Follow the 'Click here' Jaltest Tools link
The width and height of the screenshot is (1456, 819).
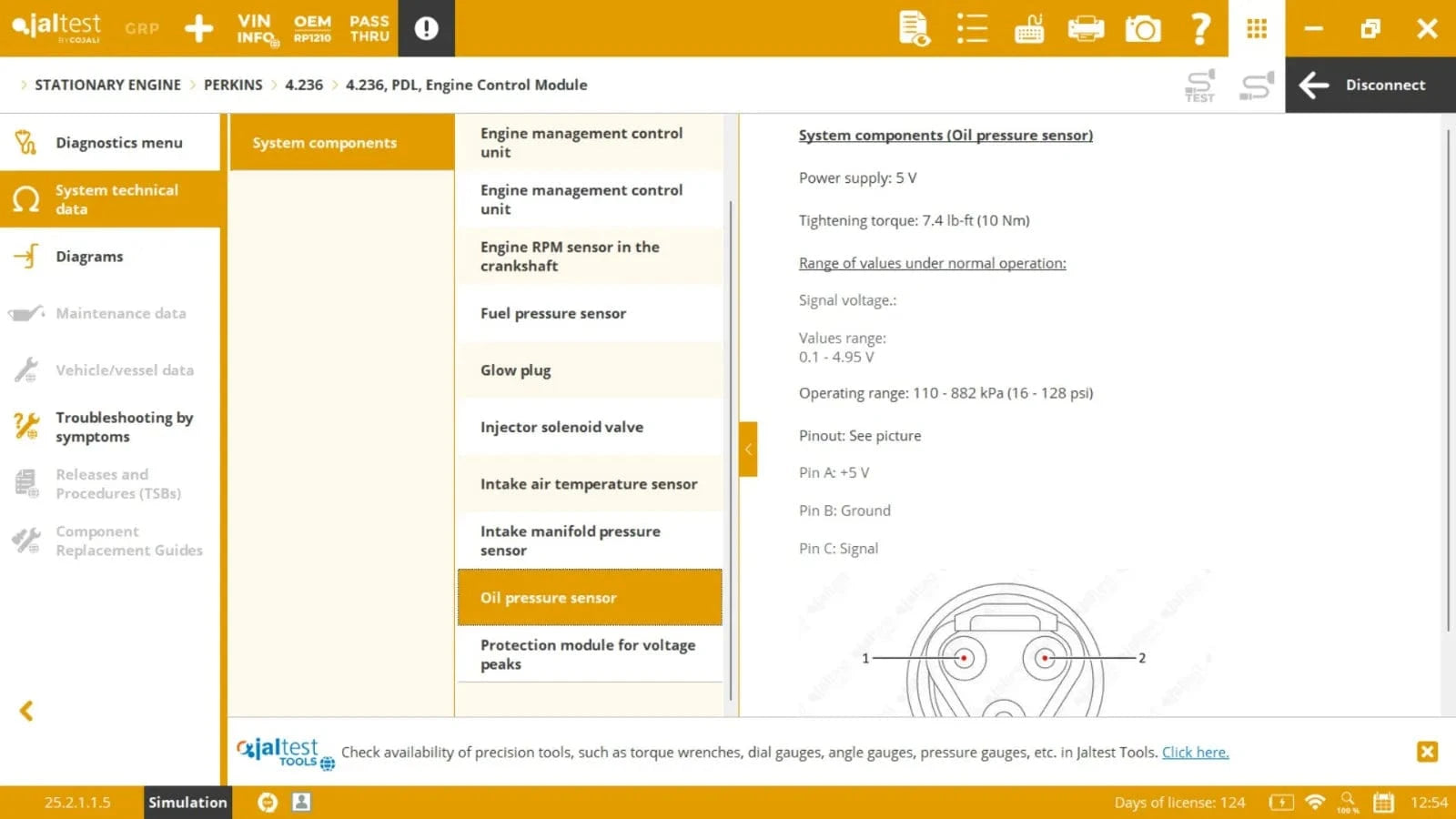1195,752
